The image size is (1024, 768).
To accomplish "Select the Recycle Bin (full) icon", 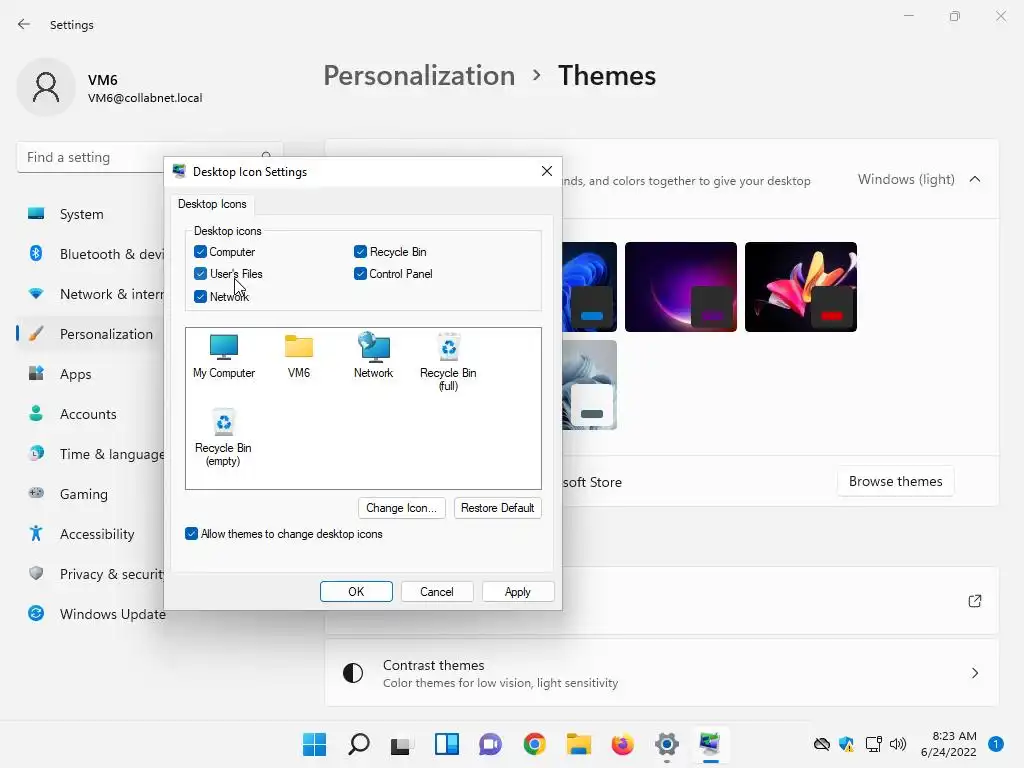I will 448,362.
